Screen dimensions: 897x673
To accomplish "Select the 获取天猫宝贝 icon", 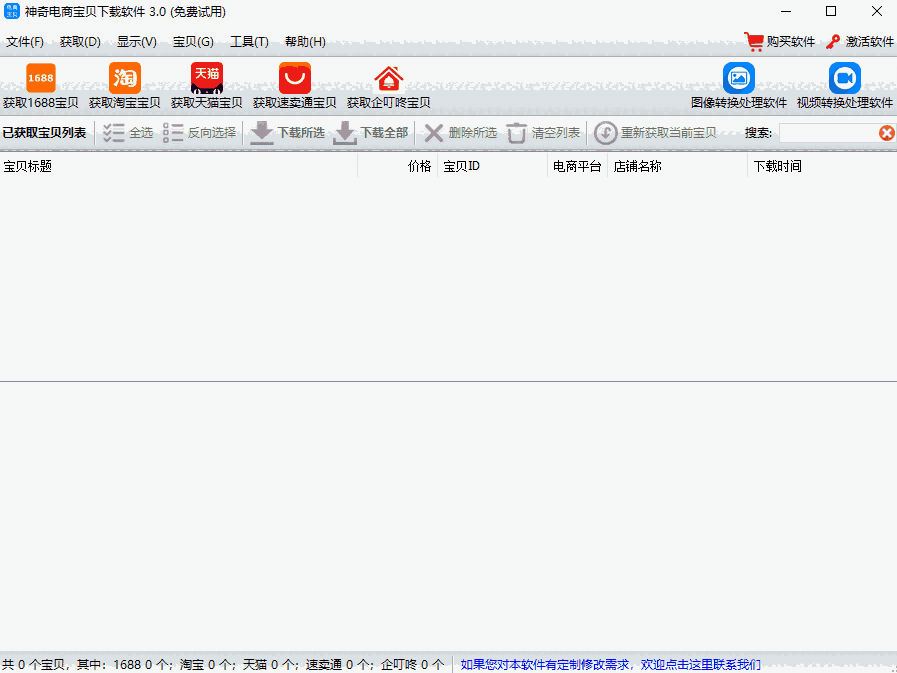I will 207,78.
